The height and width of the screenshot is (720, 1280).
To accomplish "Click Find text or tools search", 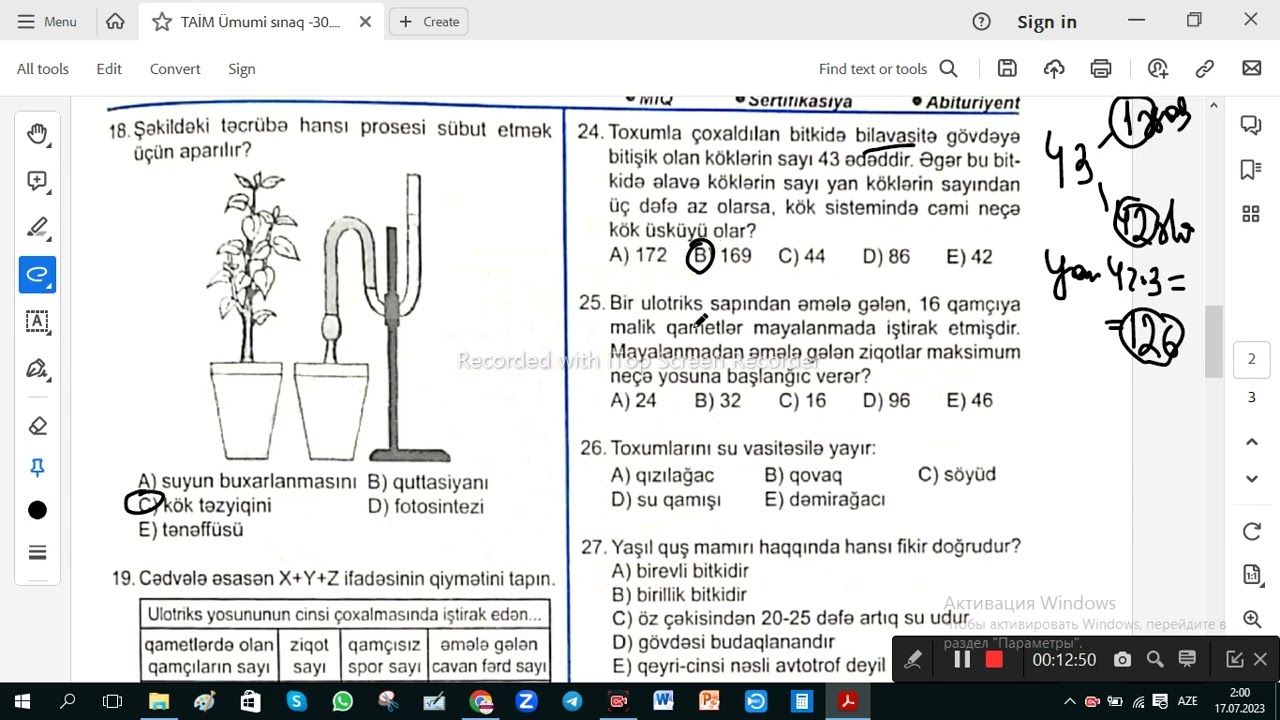I will pos(888,69).
